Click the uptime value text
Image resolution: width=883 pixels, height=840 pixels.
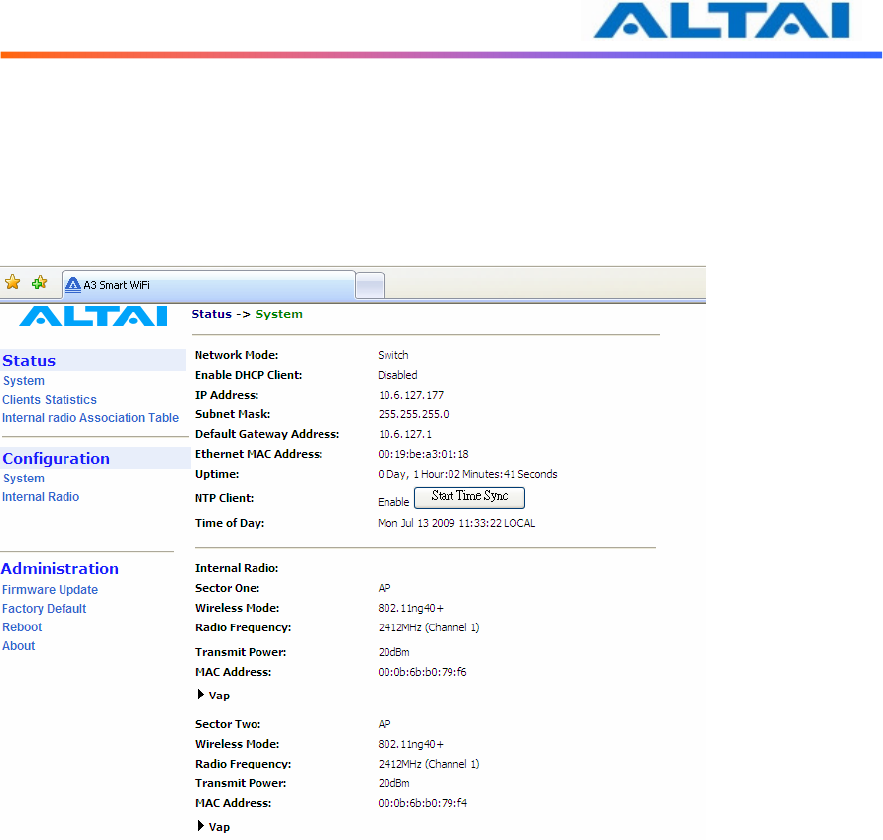click(468, 474)
